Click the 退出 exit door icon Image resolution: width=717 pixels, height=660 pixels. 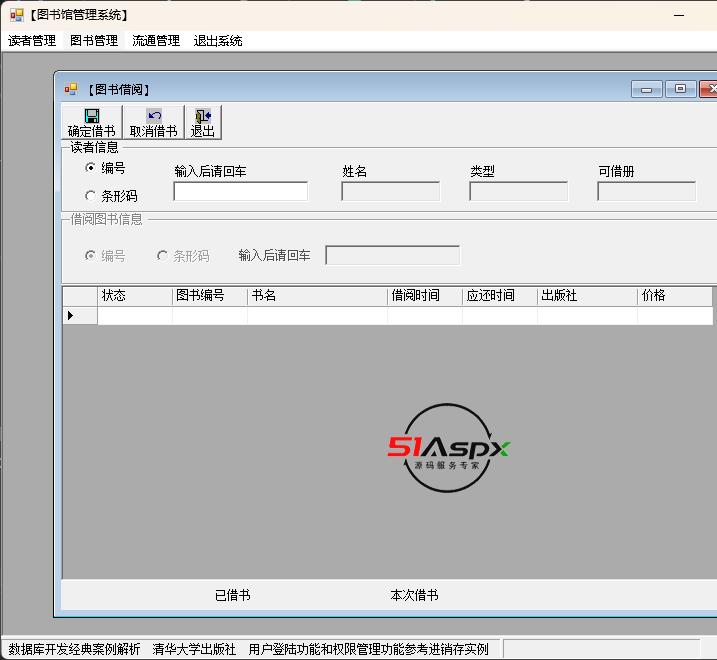(x=203, y=116)
